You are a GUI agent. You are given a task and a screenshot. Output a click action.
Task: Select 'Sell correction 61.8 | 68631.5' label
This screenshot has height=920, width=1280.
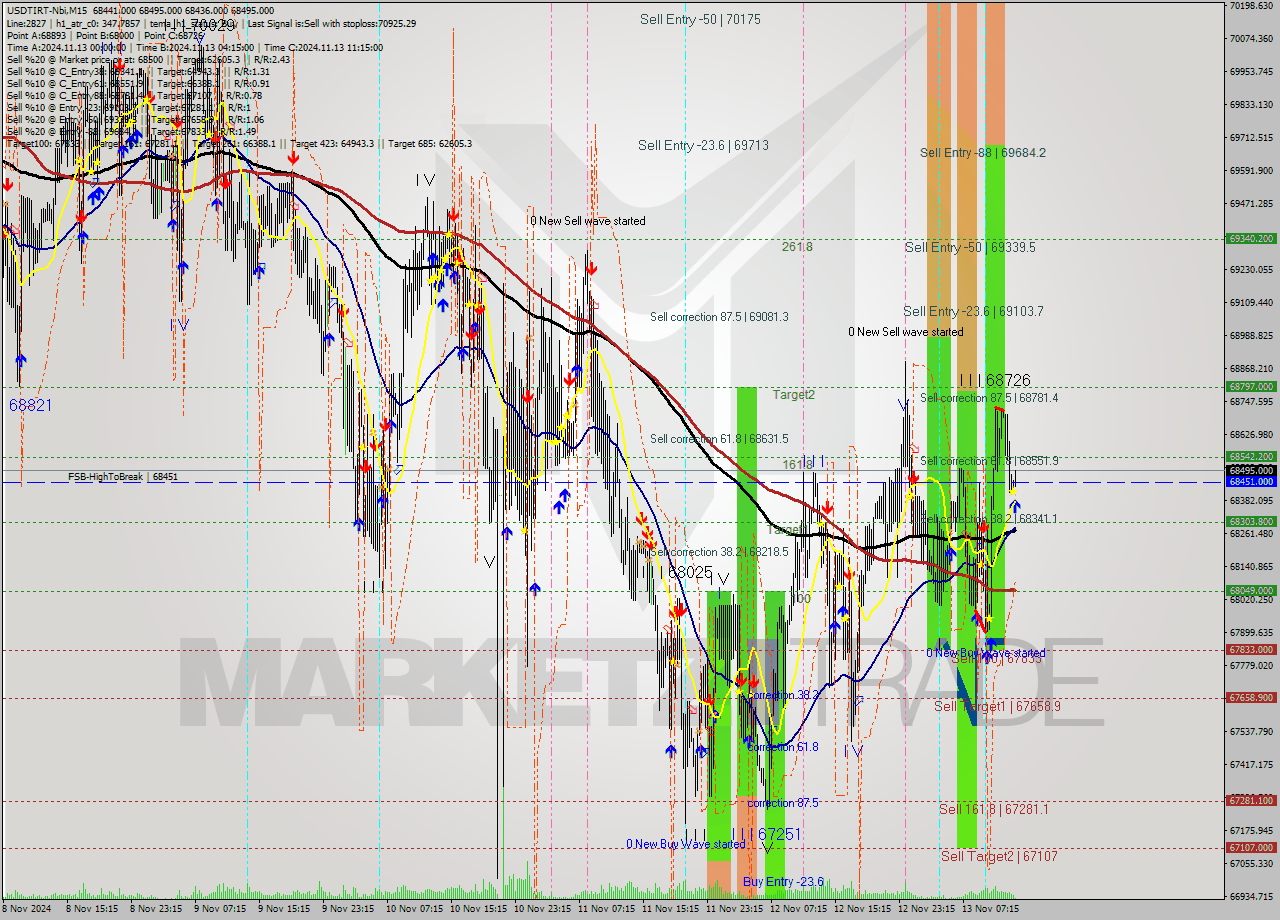coord(719,439)
